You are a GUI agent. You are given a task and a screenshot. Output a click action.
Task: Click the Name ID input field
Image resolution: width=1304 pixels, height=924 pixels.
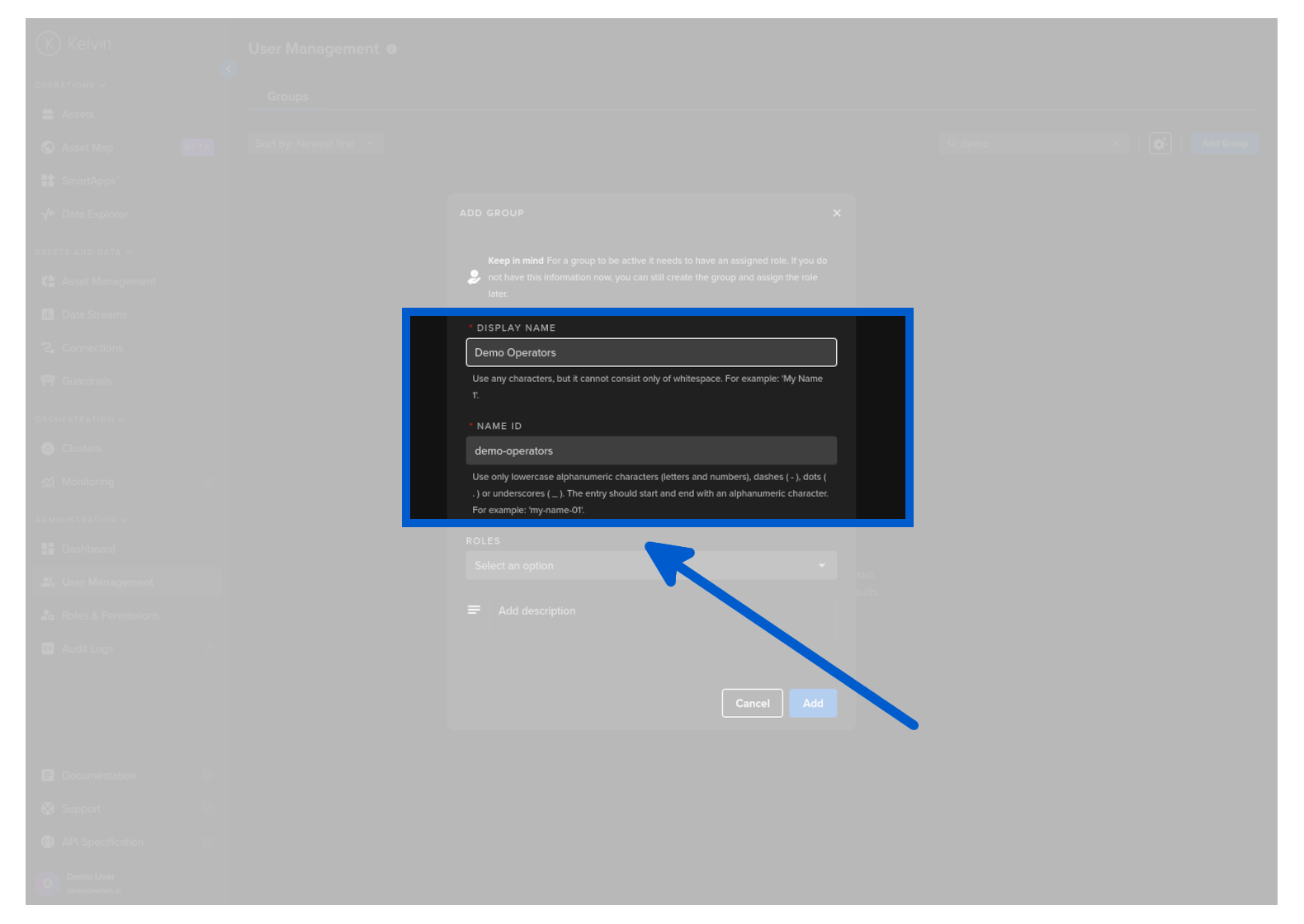[x=650, y=450]
